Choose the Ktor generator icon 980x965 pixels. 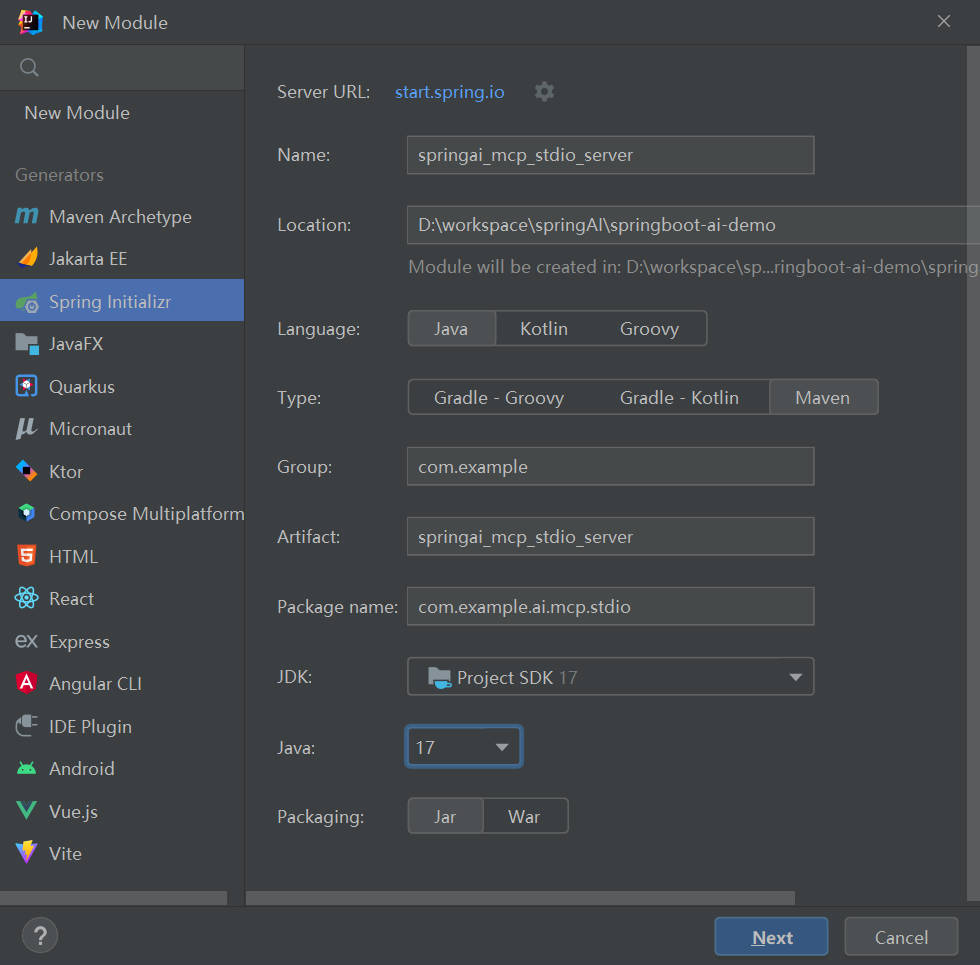pyautogui.click(x=26, y=471)
